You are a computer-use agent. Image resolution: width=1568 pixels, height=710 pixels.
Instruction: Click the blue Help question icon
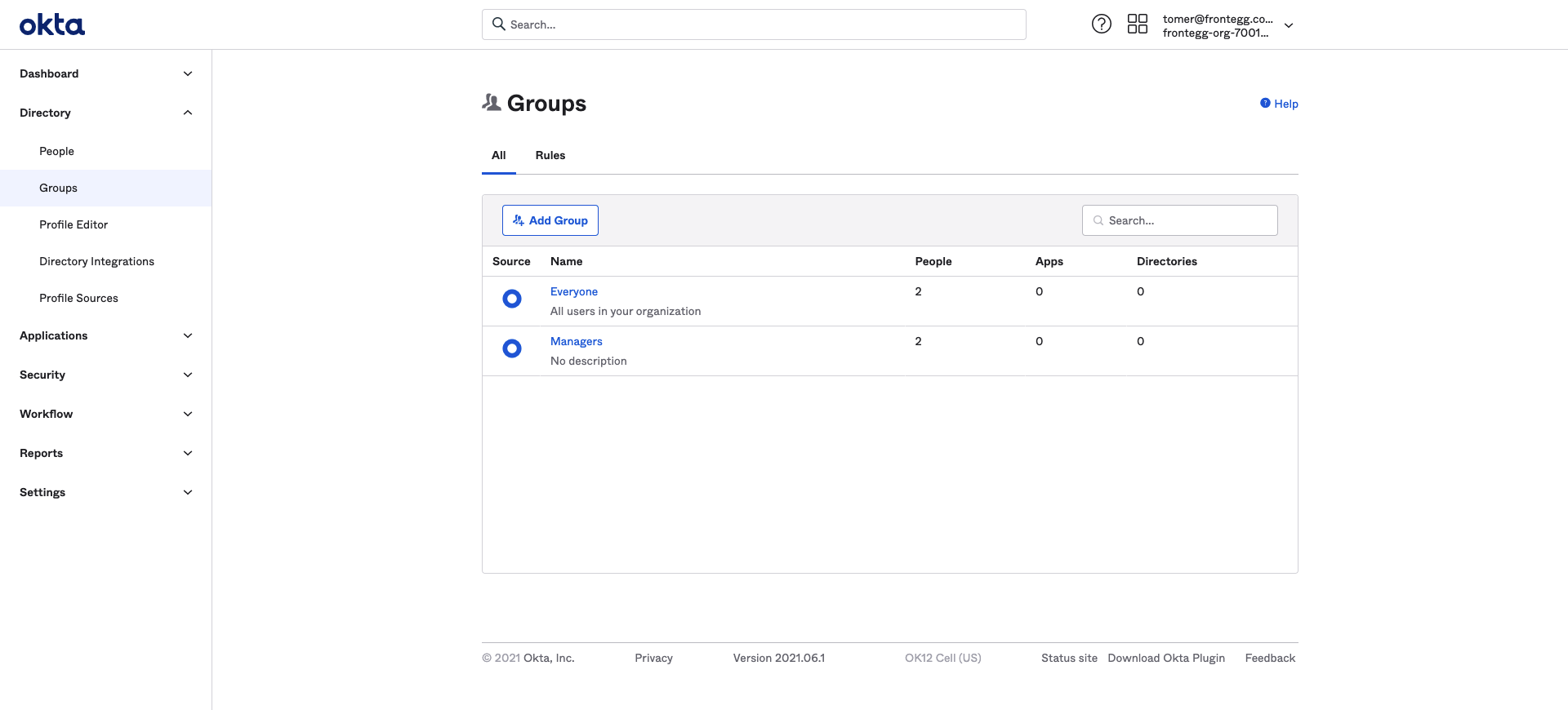pyautogui.click(x=1265, y=103)
